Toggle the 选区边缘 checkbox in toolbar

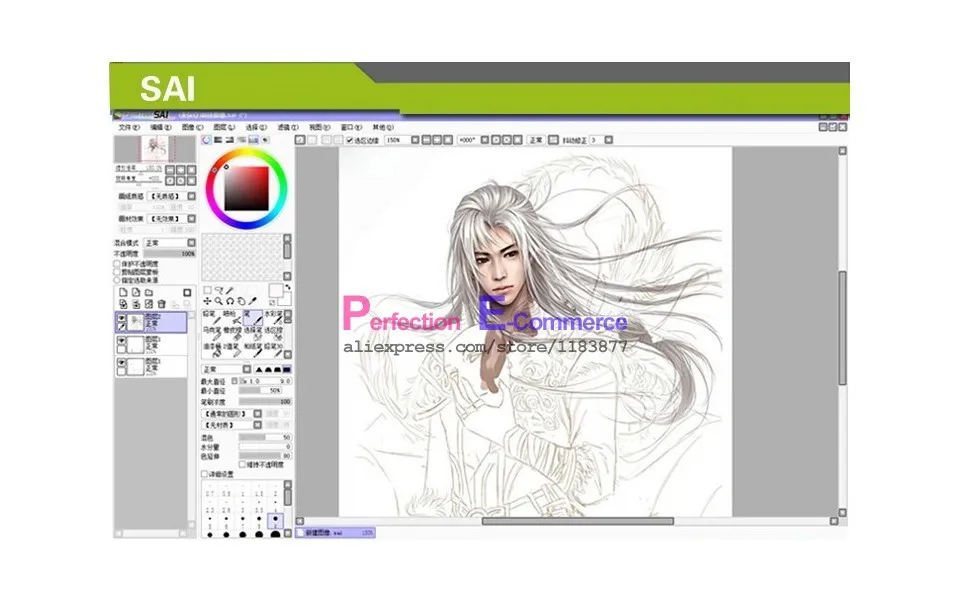[350, 140]
